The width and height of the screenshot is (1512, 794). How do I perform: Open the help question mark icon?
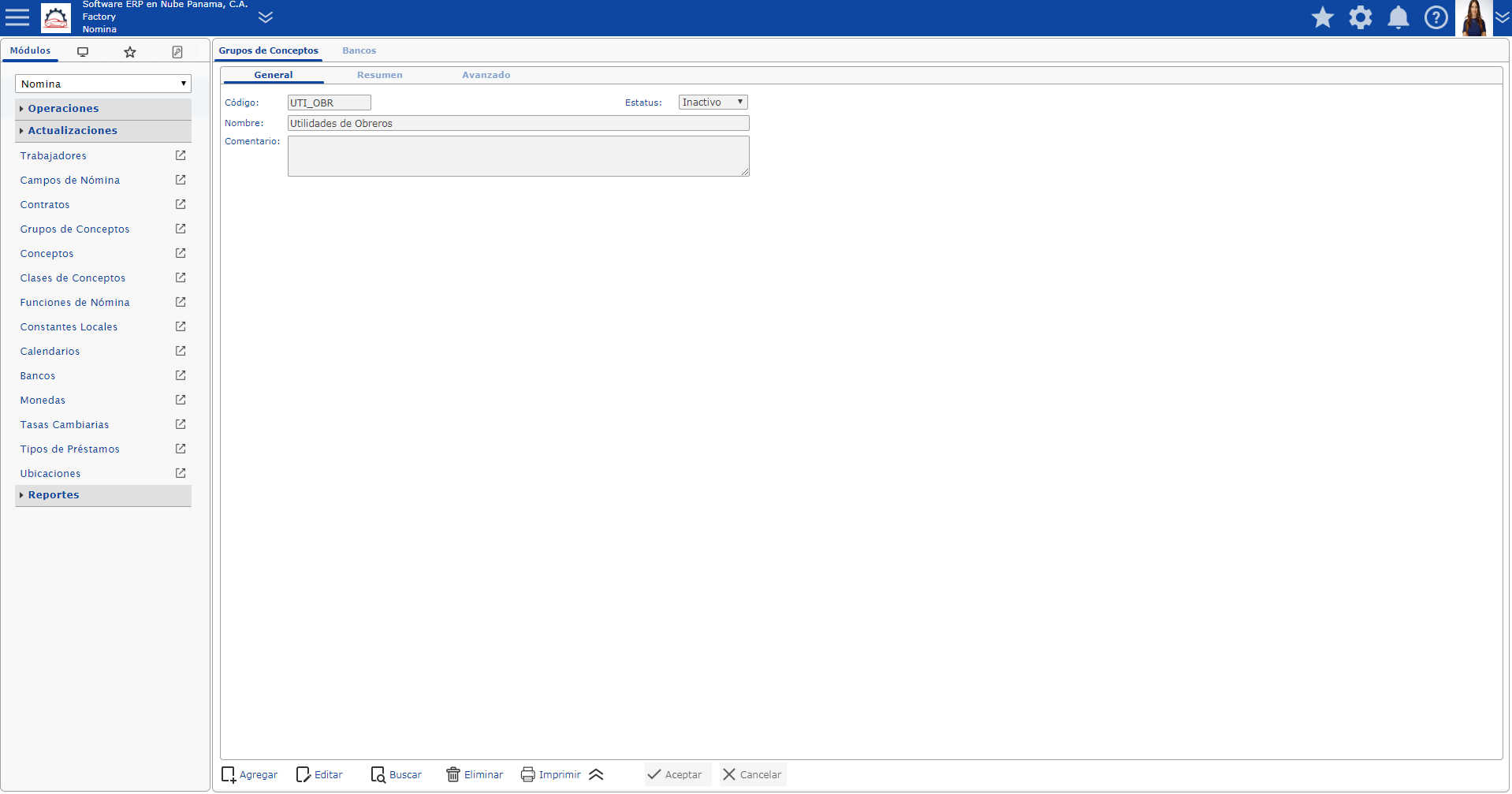(x=1436, y=17)
